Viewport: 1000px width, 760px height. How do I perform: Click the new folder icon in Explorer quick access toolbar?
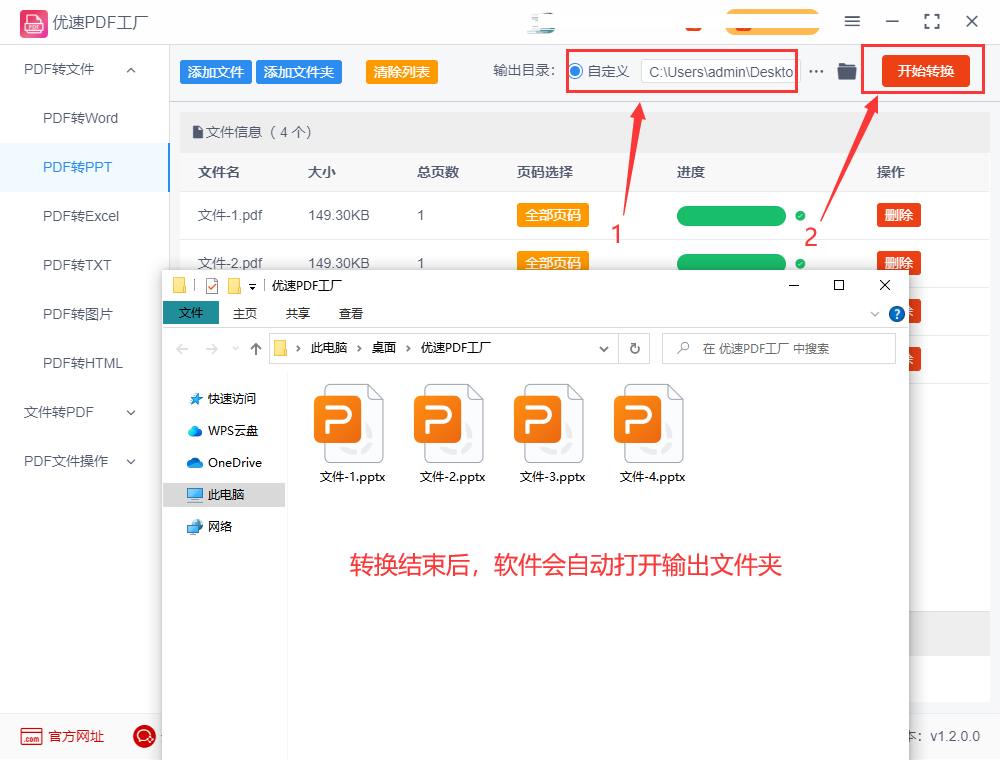(x=234, y=286)
